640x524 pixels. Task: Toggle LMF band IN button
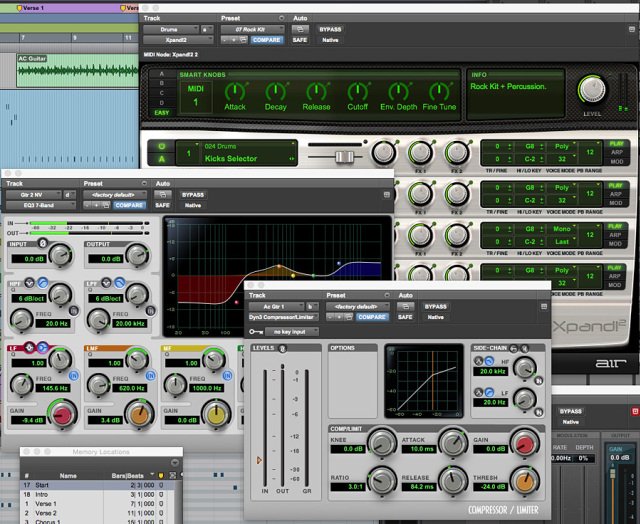coord(150,375)
